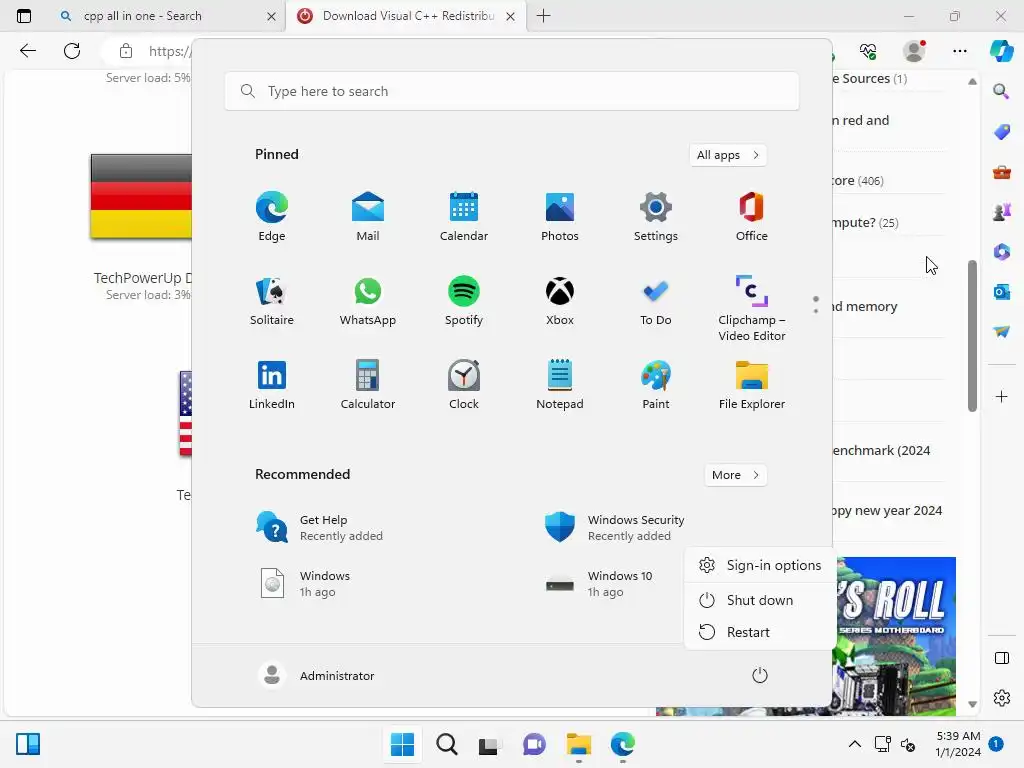Open the Clock app
Image resolution: width=1024 pixels, height=768 pixels.
pos(464,385)
